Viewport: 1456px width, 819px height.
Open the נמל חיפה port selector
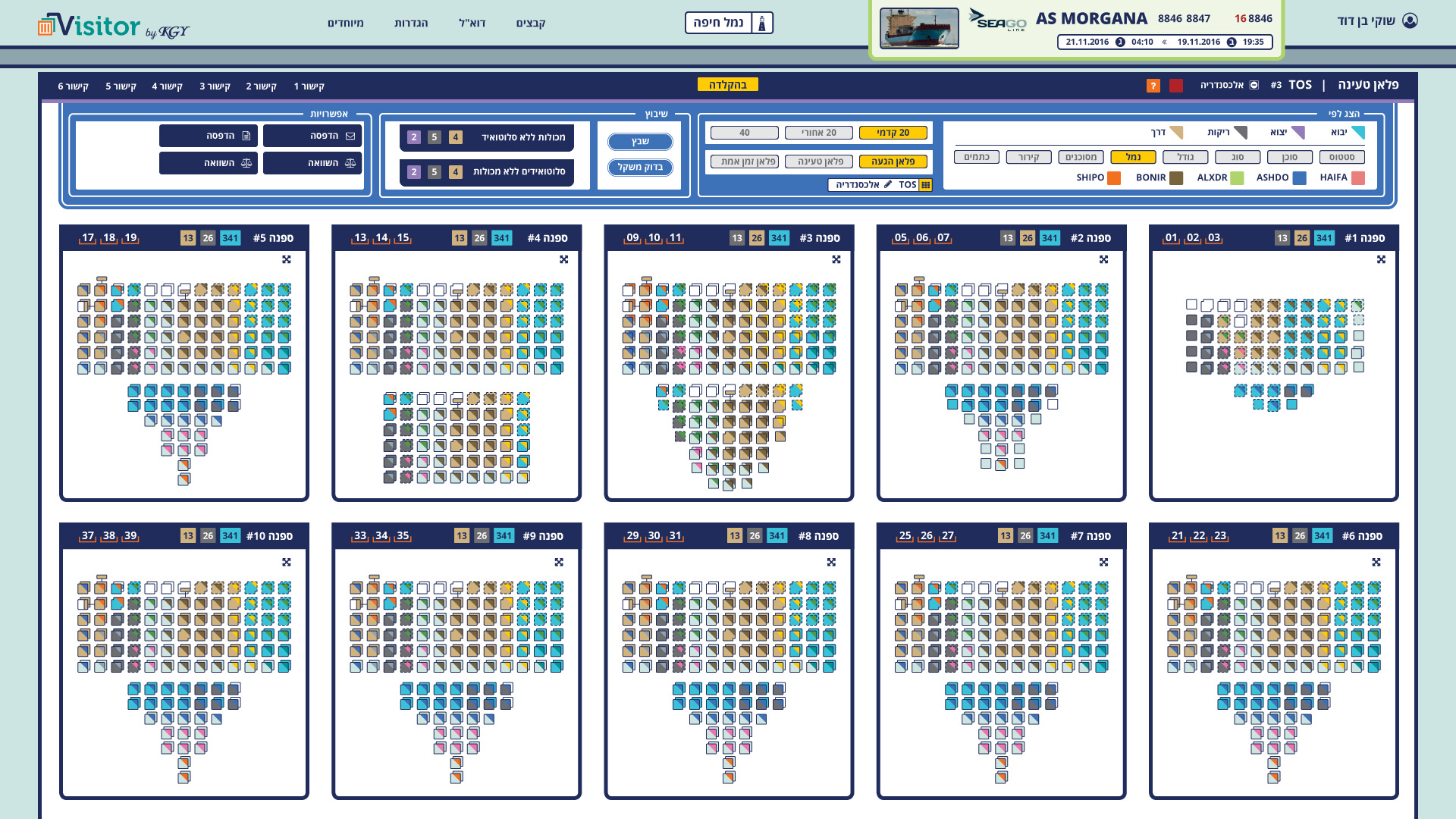click(717, 23)
